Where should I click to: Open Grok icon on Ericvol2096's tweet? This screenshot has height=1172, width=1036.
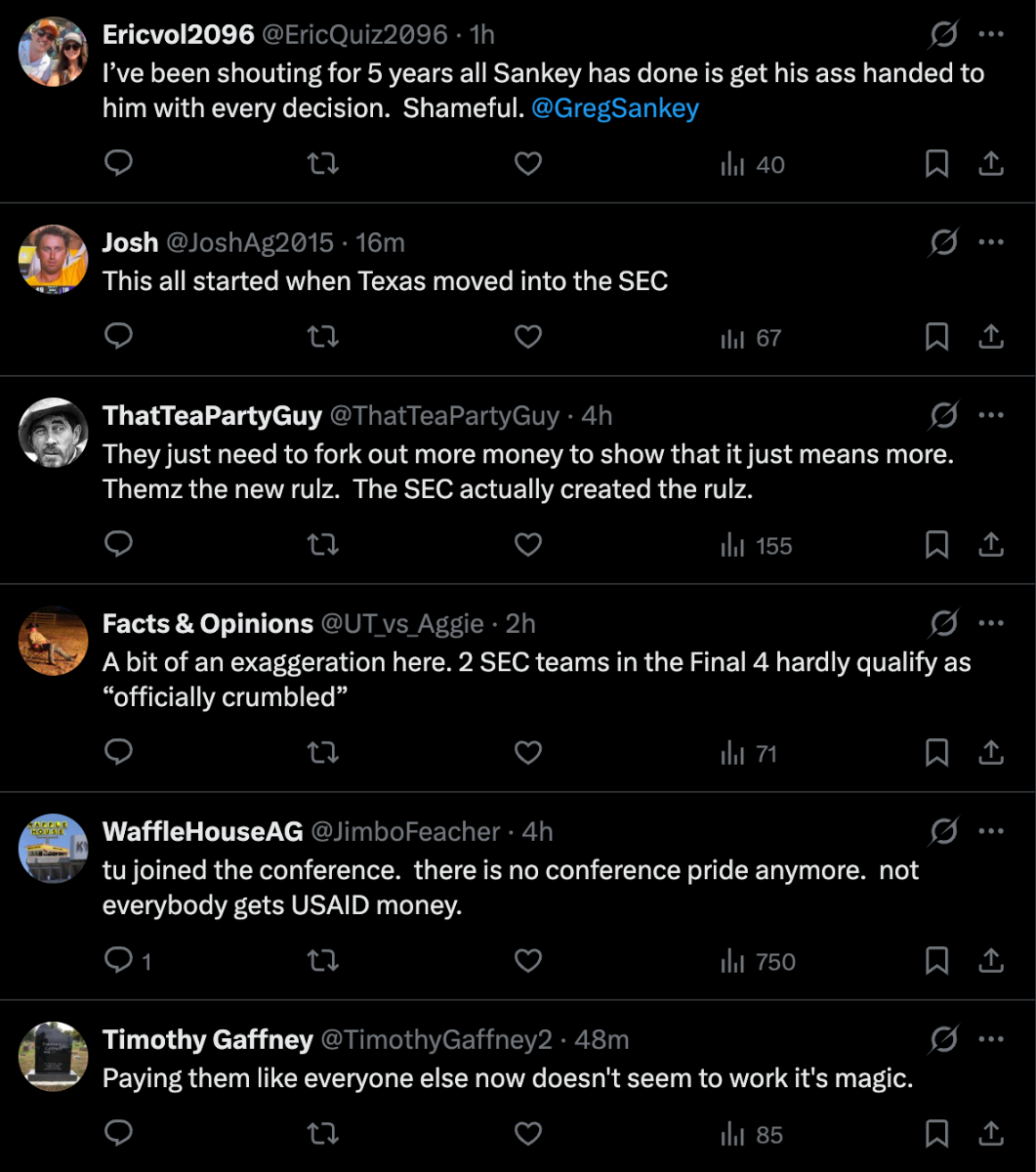pos(943,35)
